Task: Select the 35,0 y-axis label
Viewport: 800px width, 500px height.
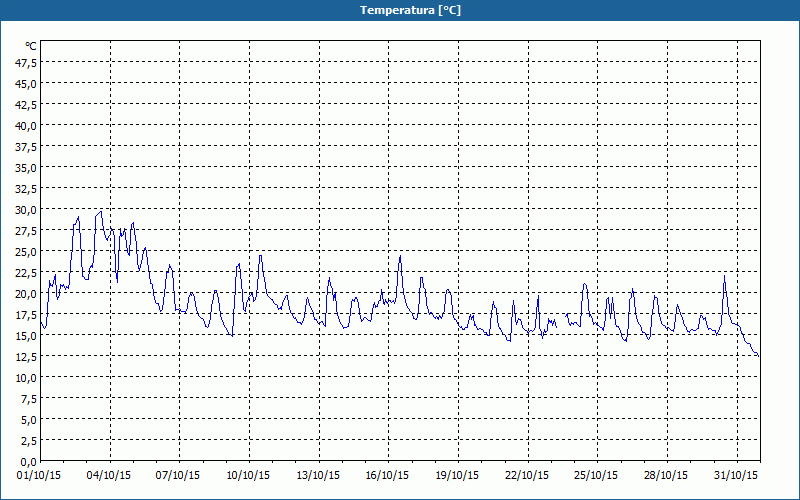Action: (x=27, y=168)
